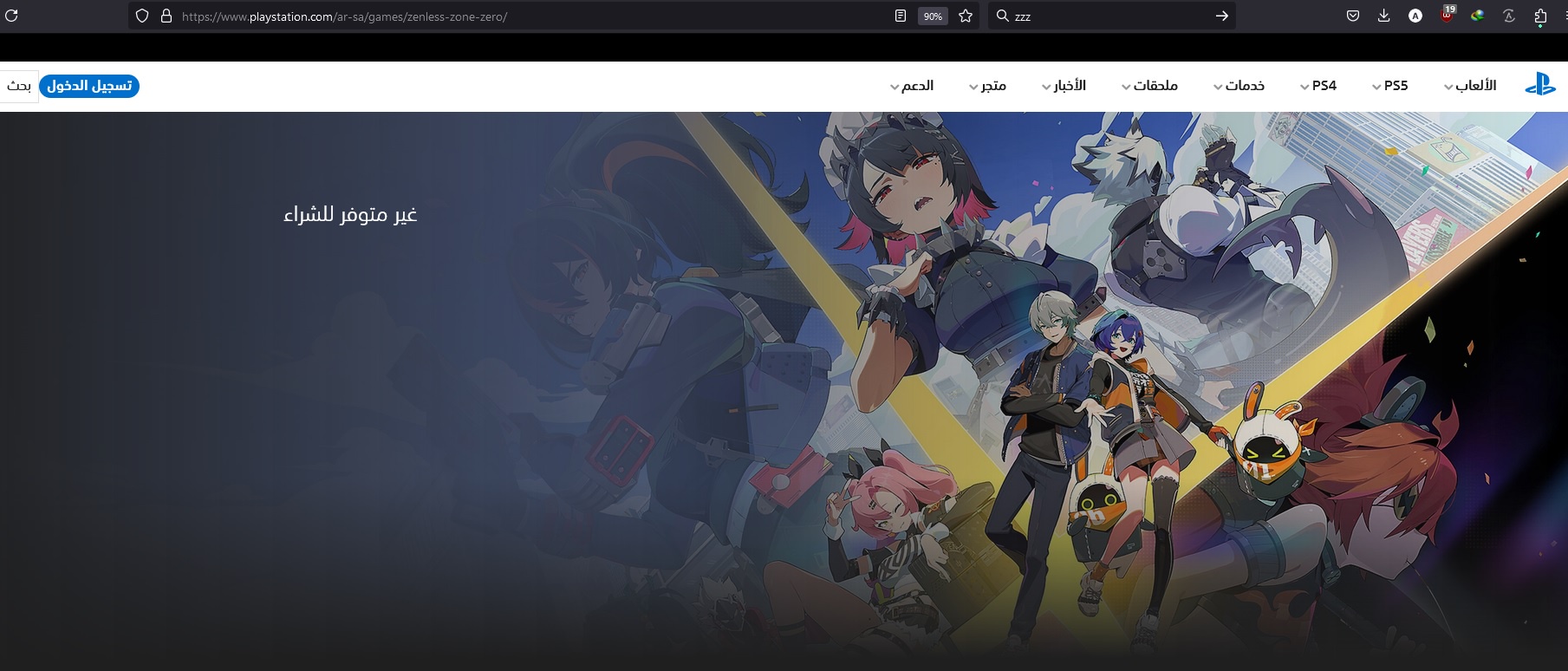
Task: Click the تسجيل الدخول sign-in button
Action: click(89, 86)
